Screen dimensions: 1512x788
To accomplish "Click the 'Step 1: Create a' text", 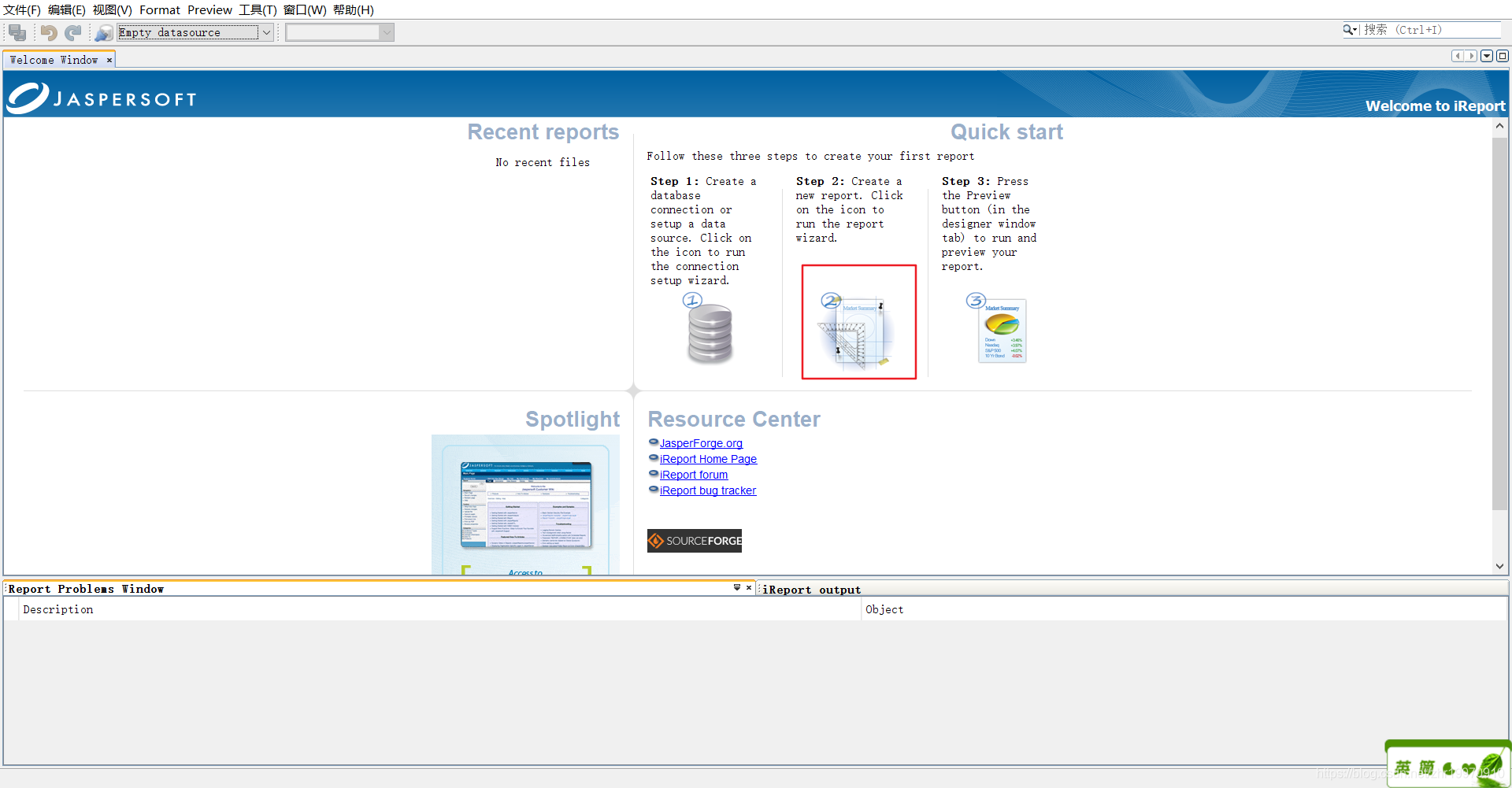I will pos(703,181).
